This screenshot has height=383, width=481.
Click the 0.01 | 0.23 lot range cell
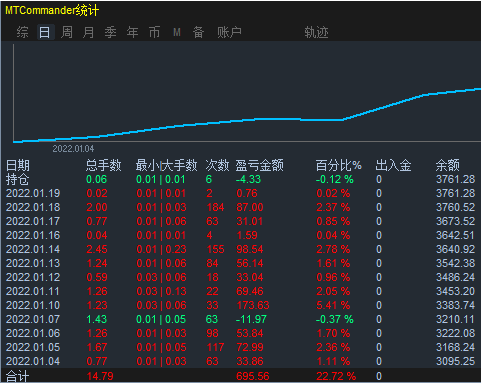click(161, 249)
